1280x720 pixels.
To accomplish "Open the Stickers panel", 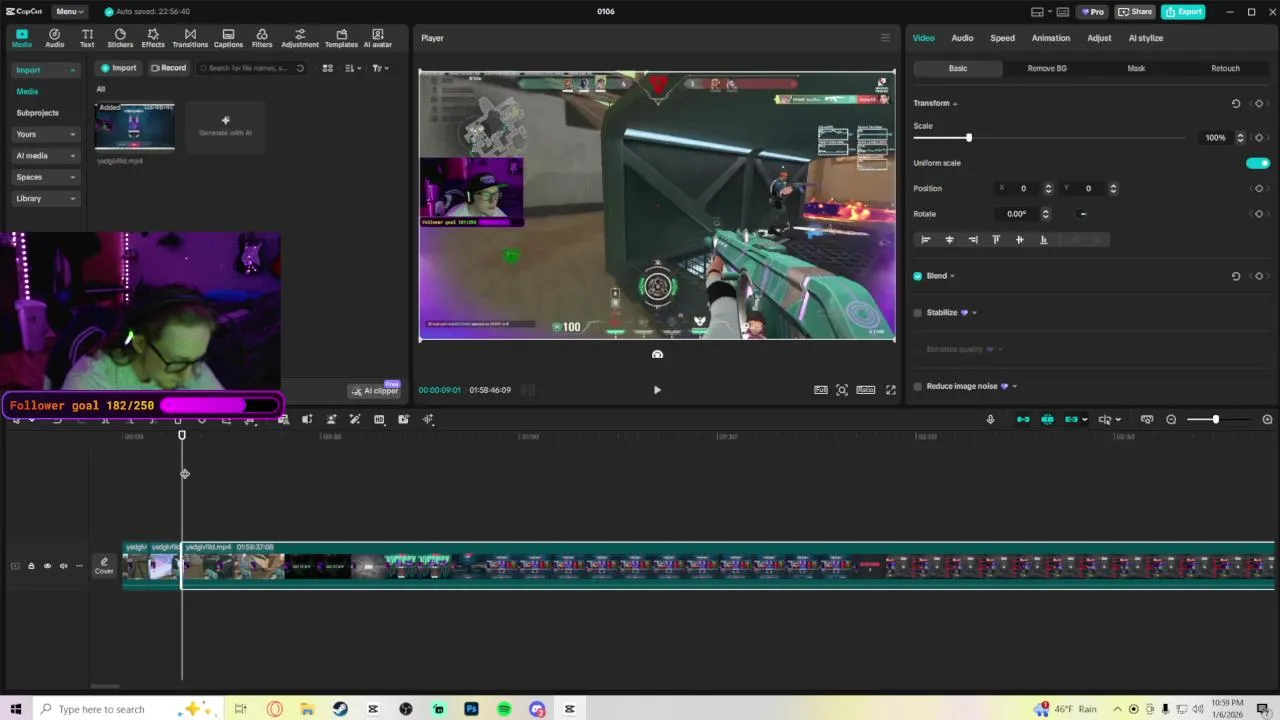I will point(120,38).
